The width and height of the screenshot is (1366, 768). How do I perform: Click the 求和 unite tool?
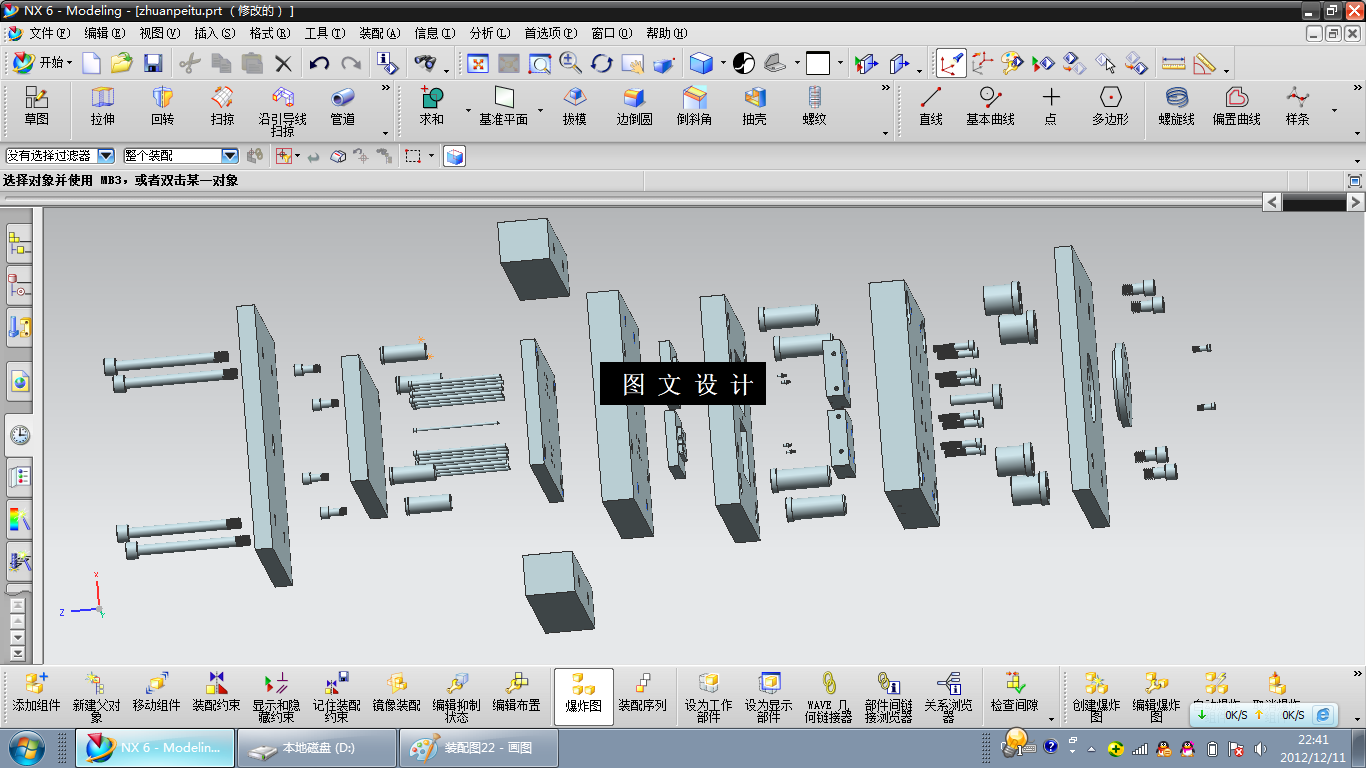(x=432, y=106)
